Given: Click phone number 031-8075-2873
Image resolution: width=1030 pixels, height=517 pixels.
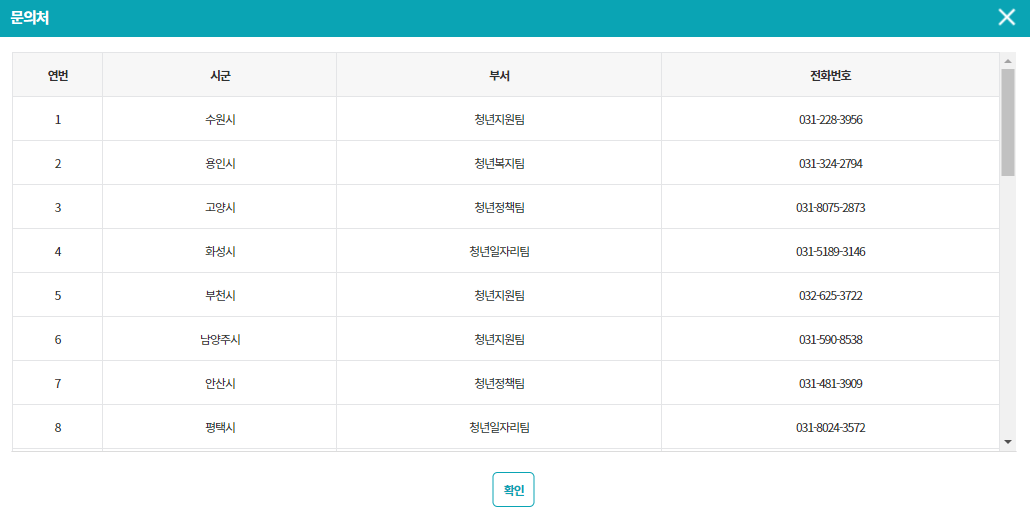Looking at the screenshot, I should click(x=830, y=208).
